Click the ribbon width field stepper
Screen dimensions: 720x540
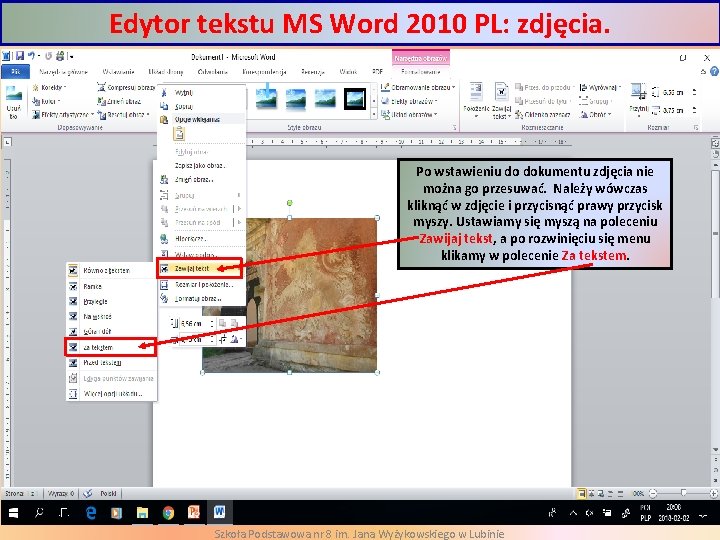tap(695, 110)
